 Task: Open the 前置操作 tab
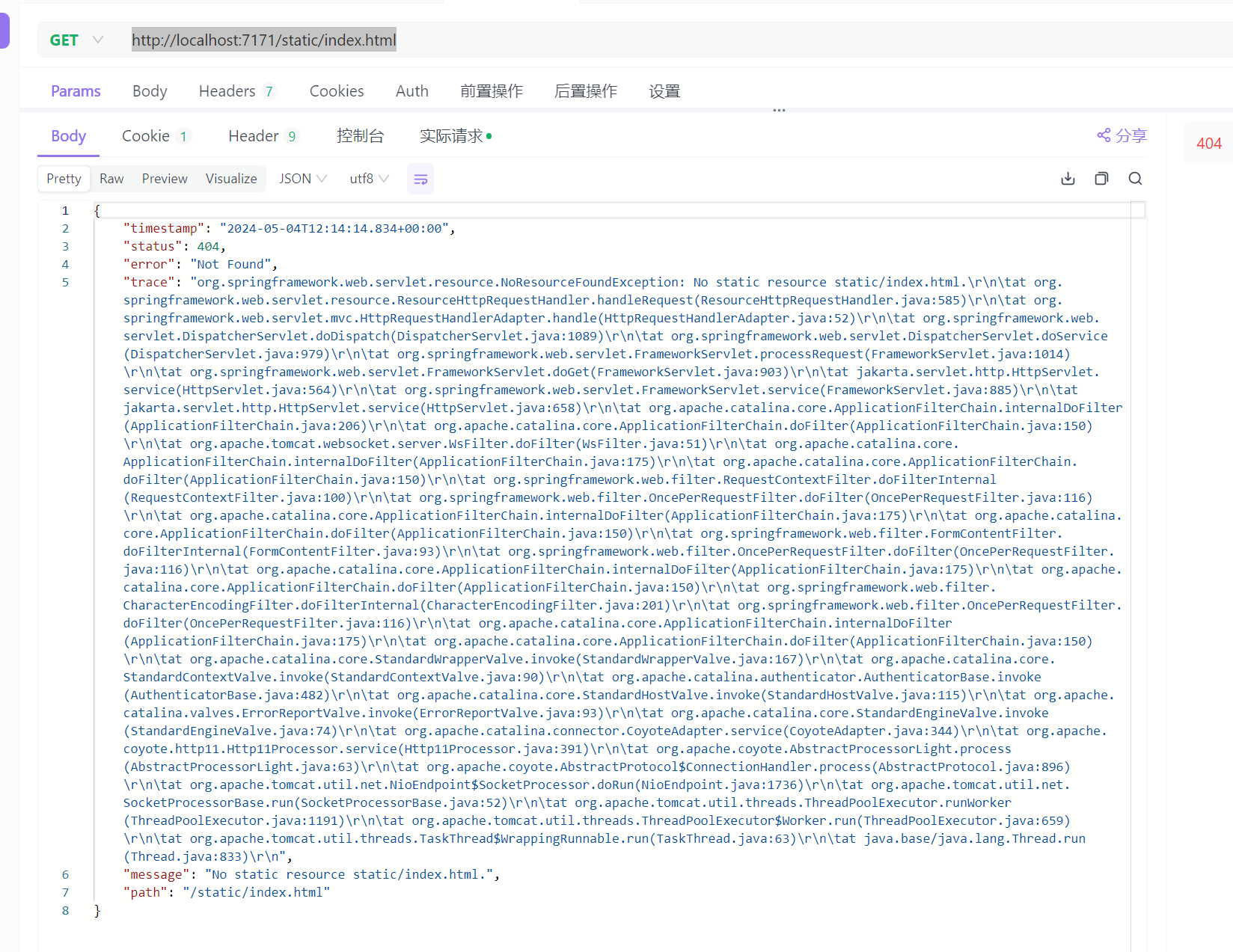tap(492, 91)
